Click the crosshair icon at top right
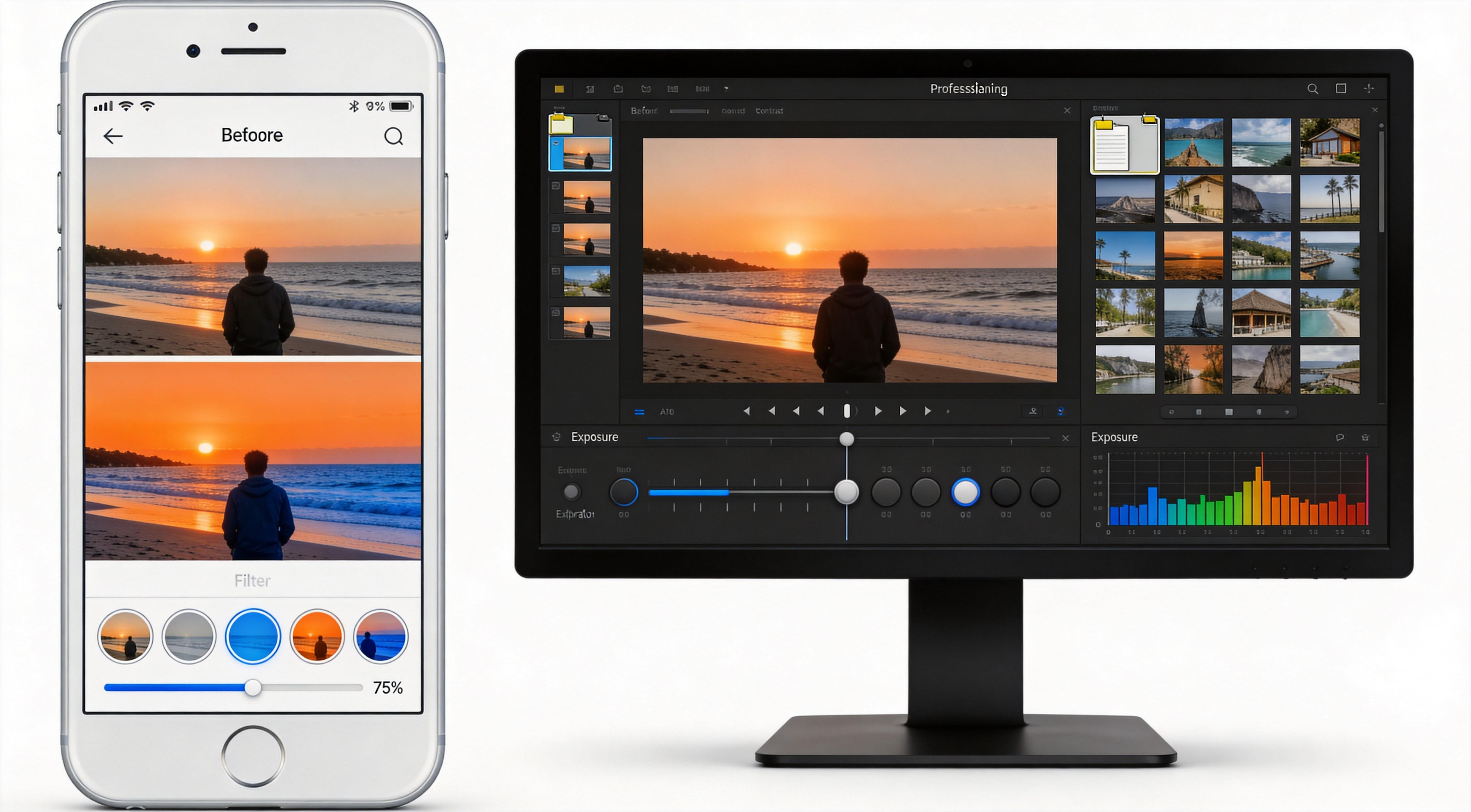The height and width of the screenshot is (812, 1471). pyautogui.click(x=1369, y=88)
